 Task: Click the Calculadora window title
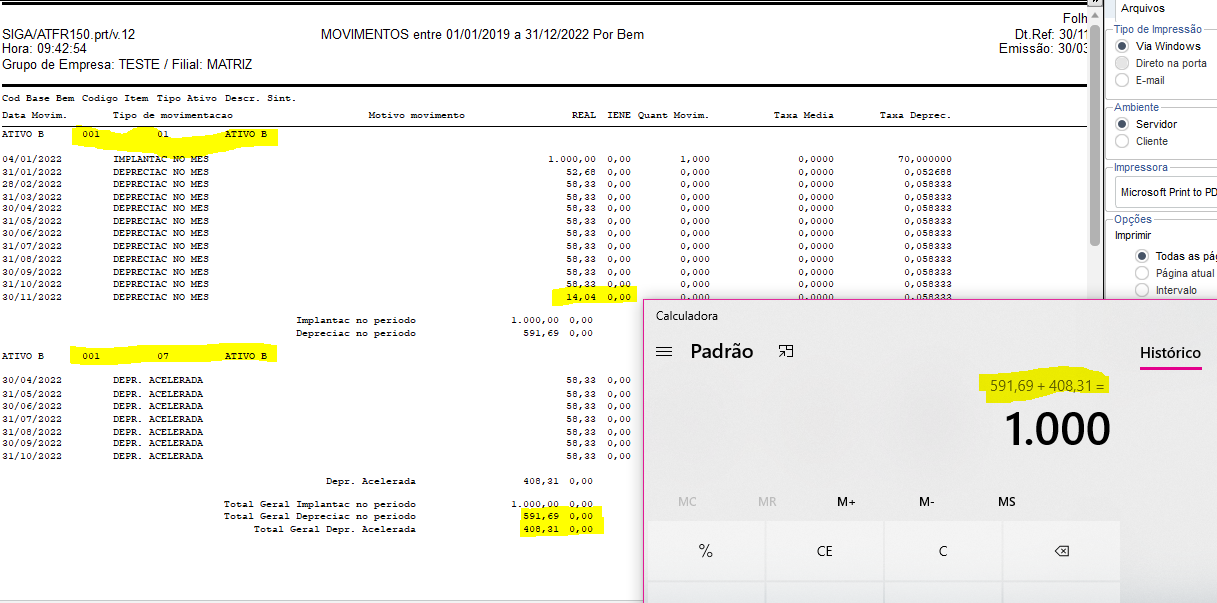click(x=687, y=316)
